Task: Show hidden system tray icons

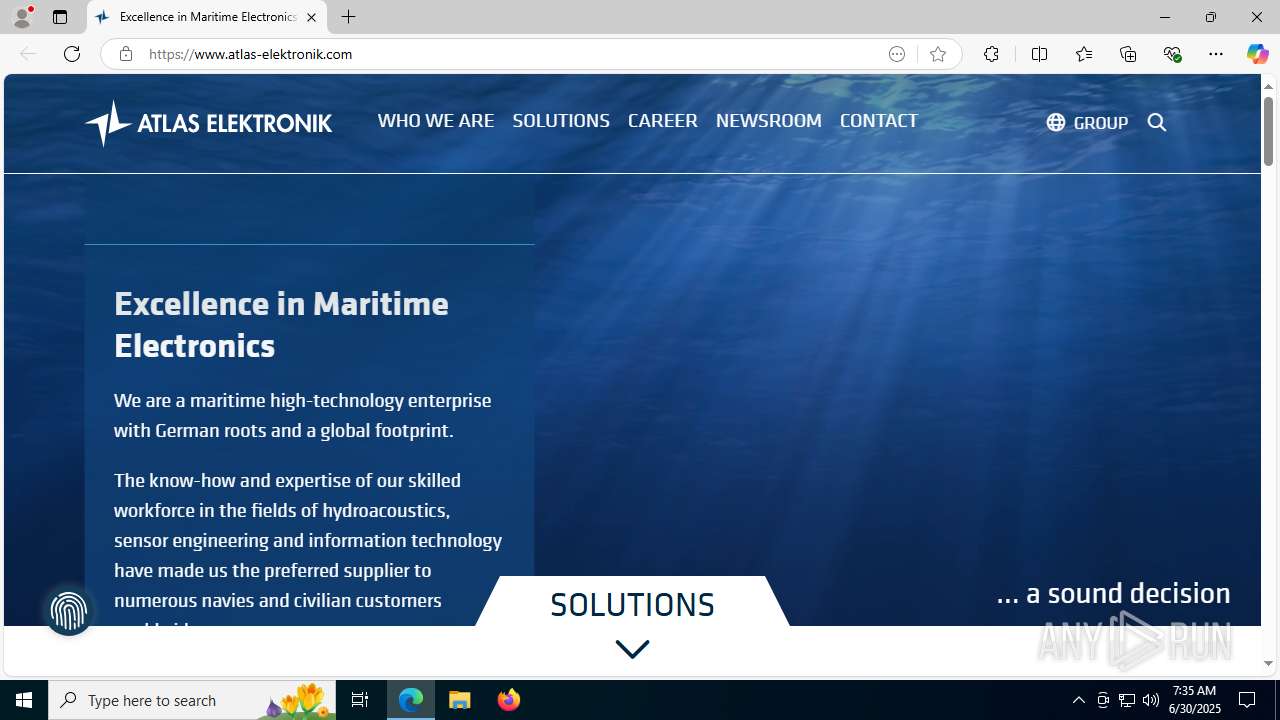Action: click(1078, 700)
